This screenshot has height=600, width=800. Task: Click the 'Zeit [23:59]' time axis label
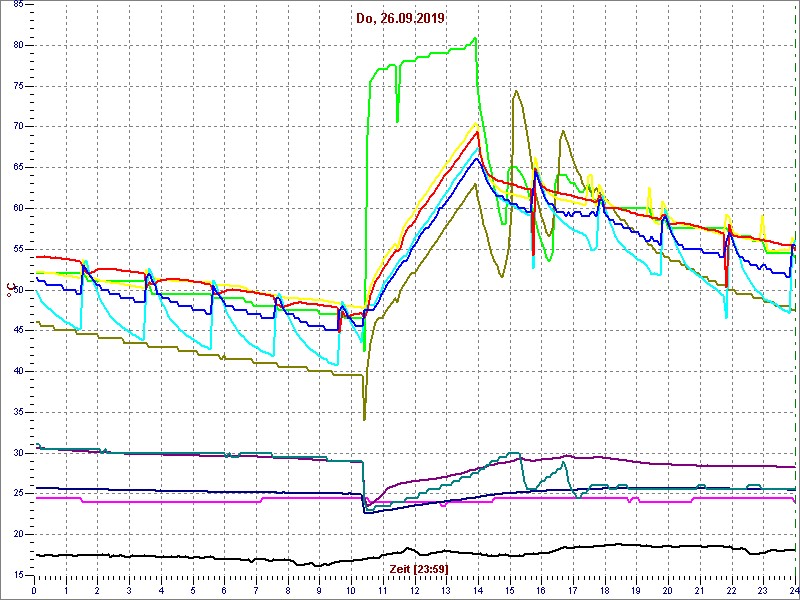coord(419,568)
